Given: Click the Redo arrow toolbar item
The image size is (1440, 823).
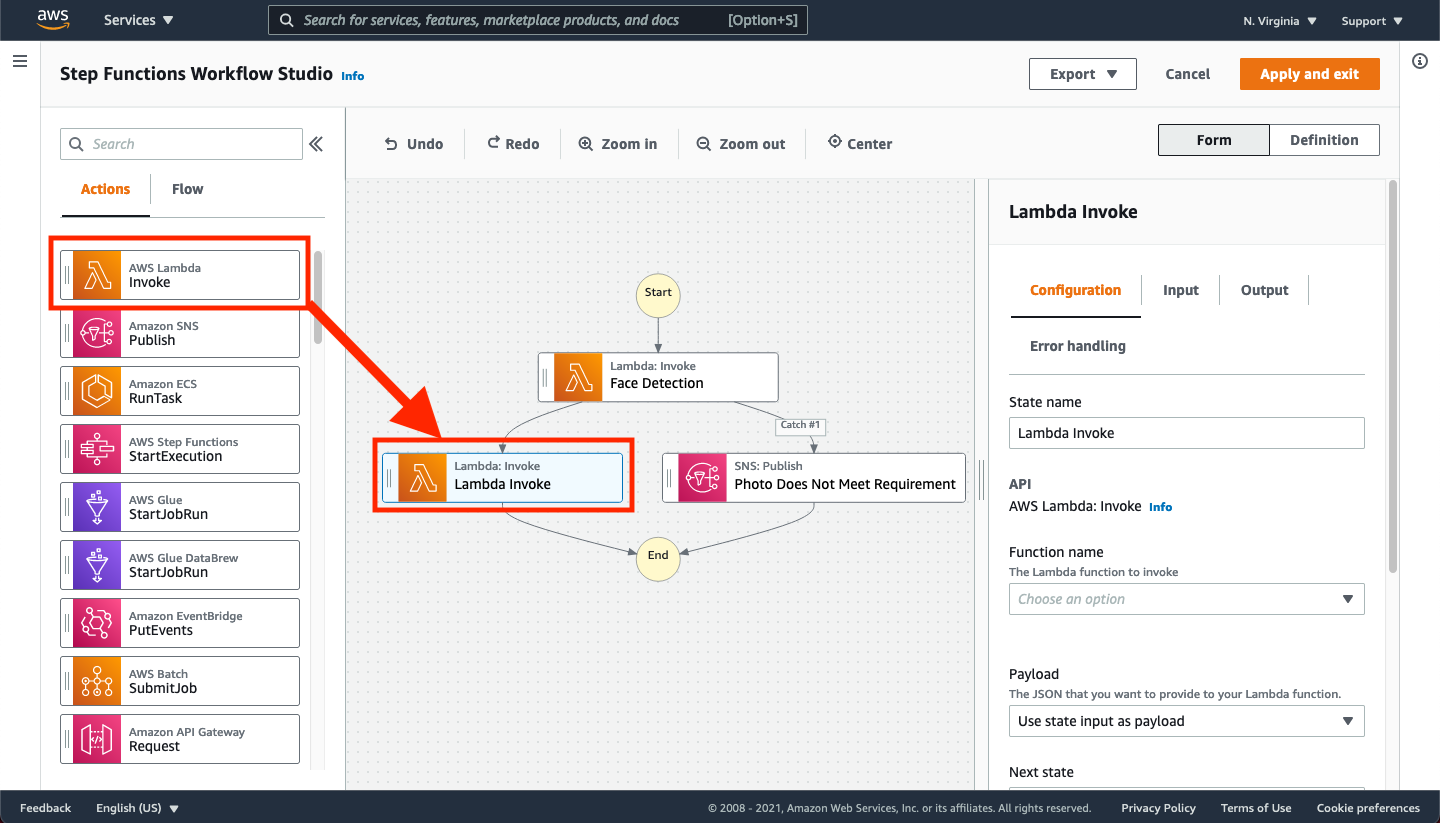Looking at the screenshot, I should pos(513,144).
